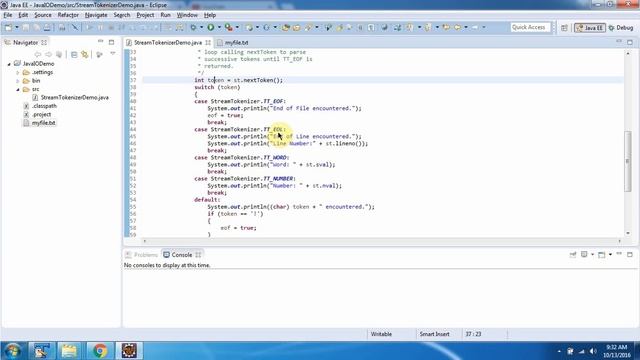This screenshot has width=640, height=360.
Task: Open the Open Console dropdown arrow
Action: point(610,254)
